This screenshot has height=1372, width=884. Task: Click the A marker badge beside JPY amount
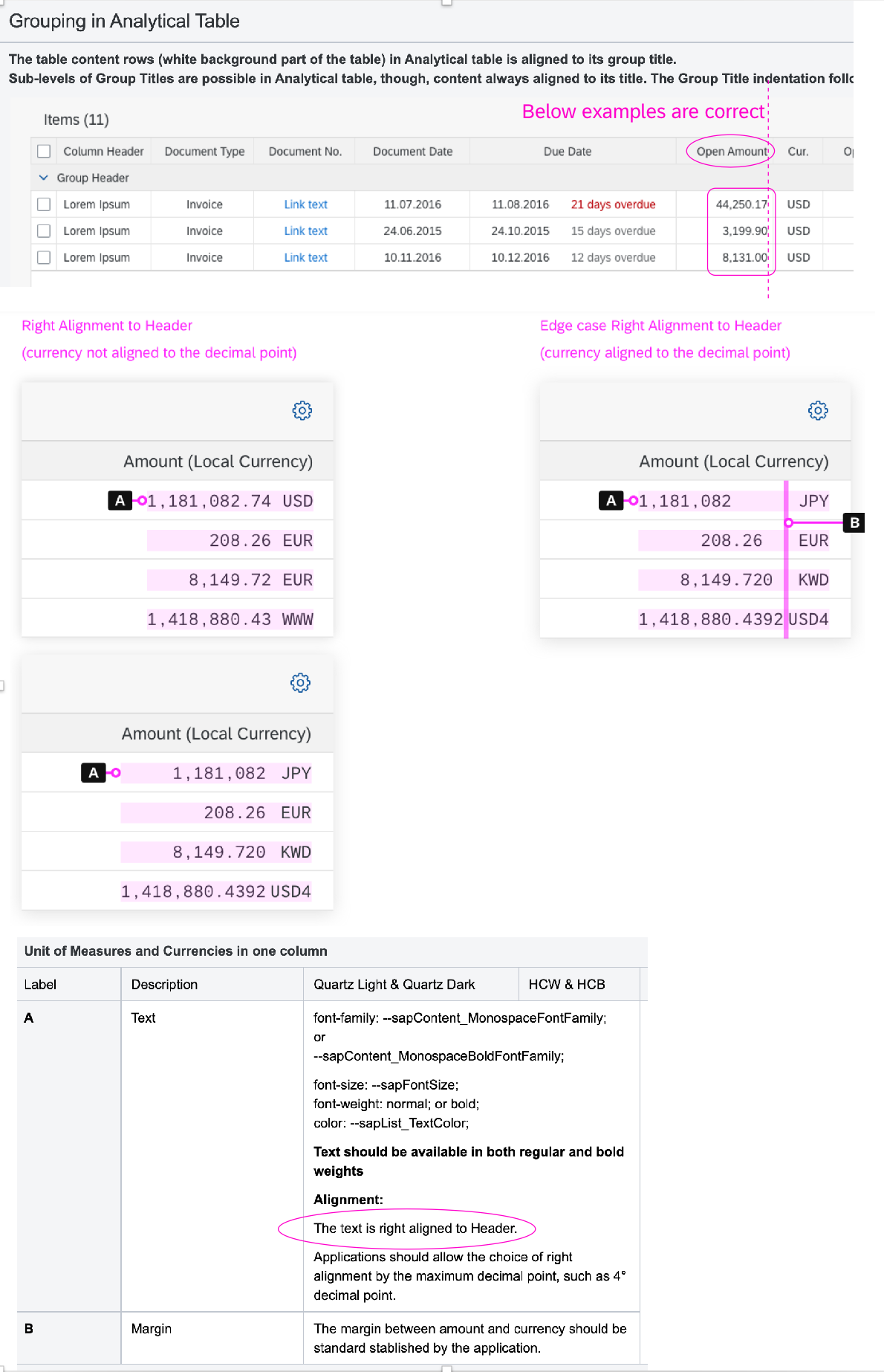click(611, 500)
